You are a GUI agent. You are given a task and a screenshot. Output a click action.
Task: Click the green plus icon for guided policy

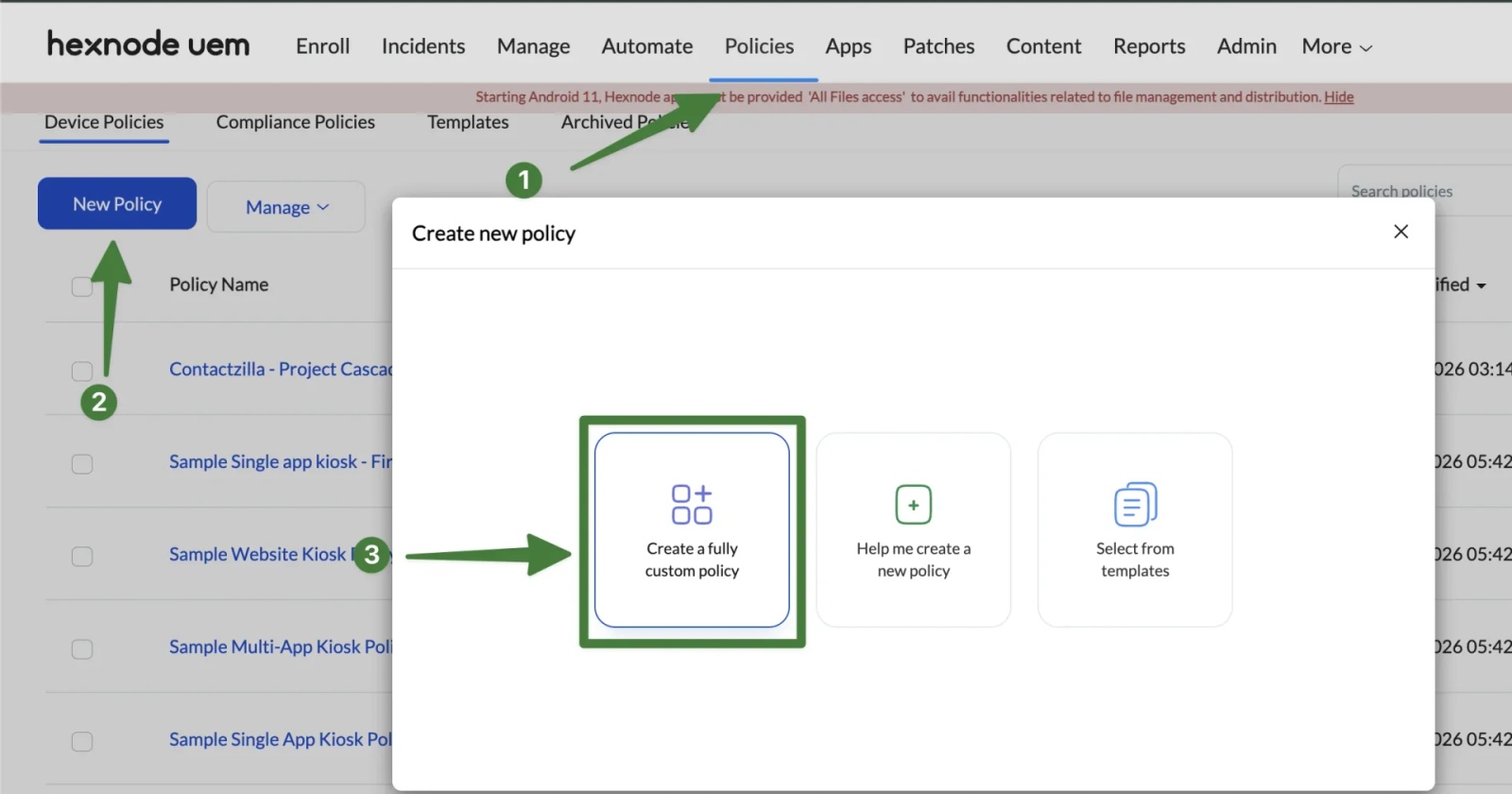coord(913,505)
